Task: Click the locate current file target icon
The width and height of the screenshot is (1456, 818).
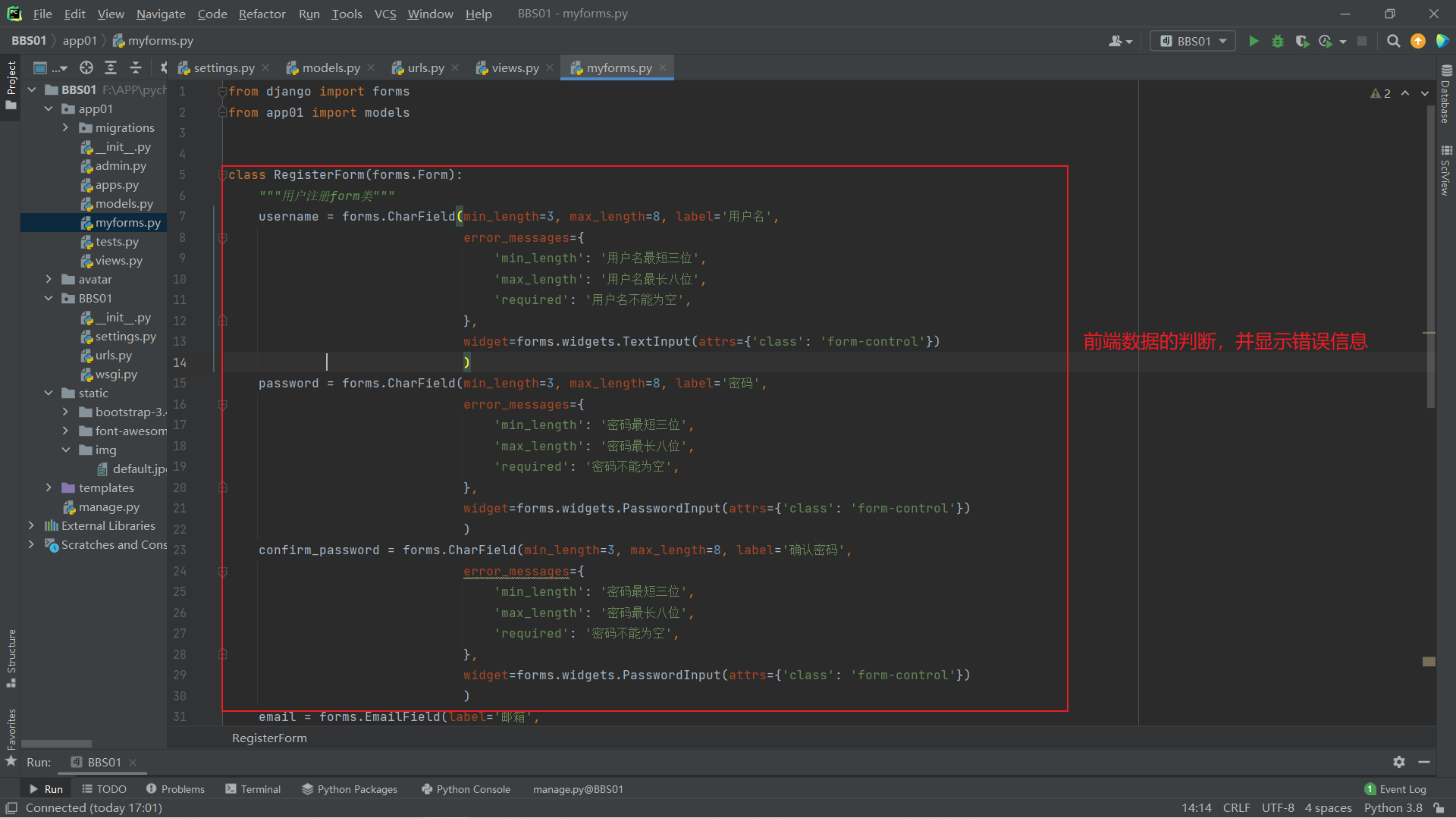Action: coord(86,67)
